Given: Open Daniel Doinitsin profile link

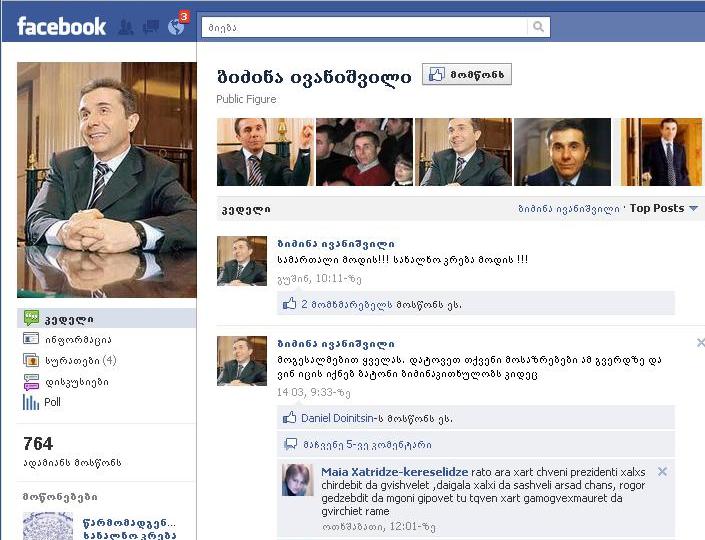Looking at the screenshot, I should (337, 418).
